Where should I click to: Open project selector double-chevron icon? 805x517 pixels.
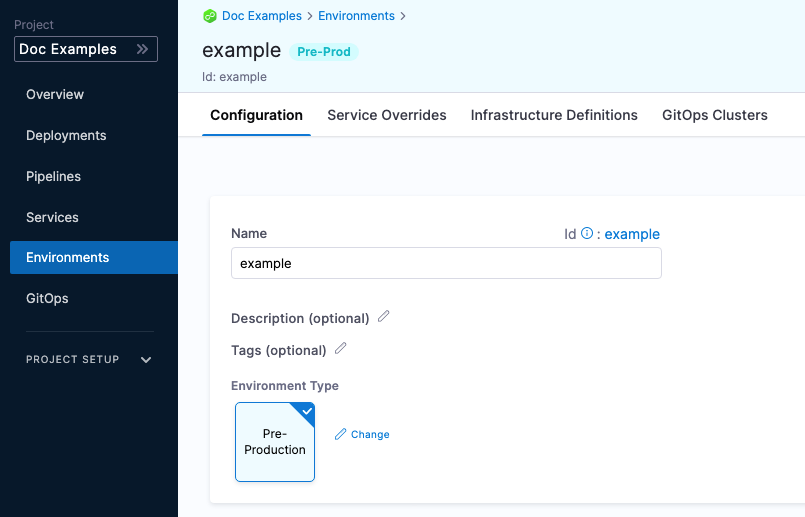click(142, 49)
